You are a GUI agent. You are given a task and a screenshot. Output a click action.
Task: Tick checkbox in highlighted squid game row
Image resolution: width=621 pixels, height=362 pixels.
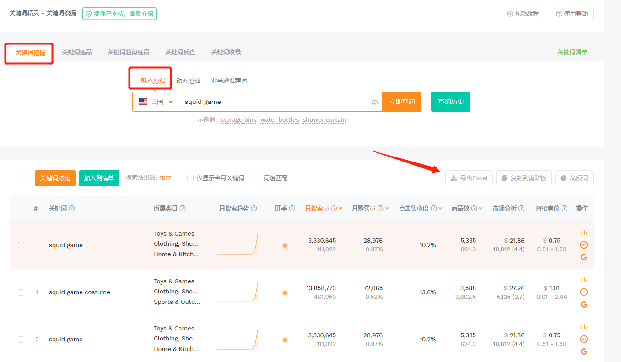21,245
